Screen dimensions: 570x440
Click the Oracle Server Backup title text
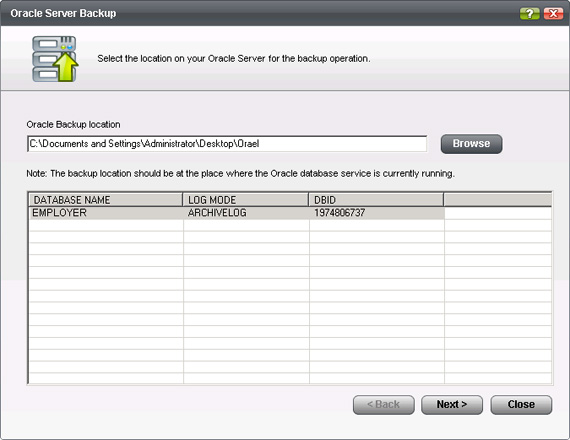[x=63, y=13]
